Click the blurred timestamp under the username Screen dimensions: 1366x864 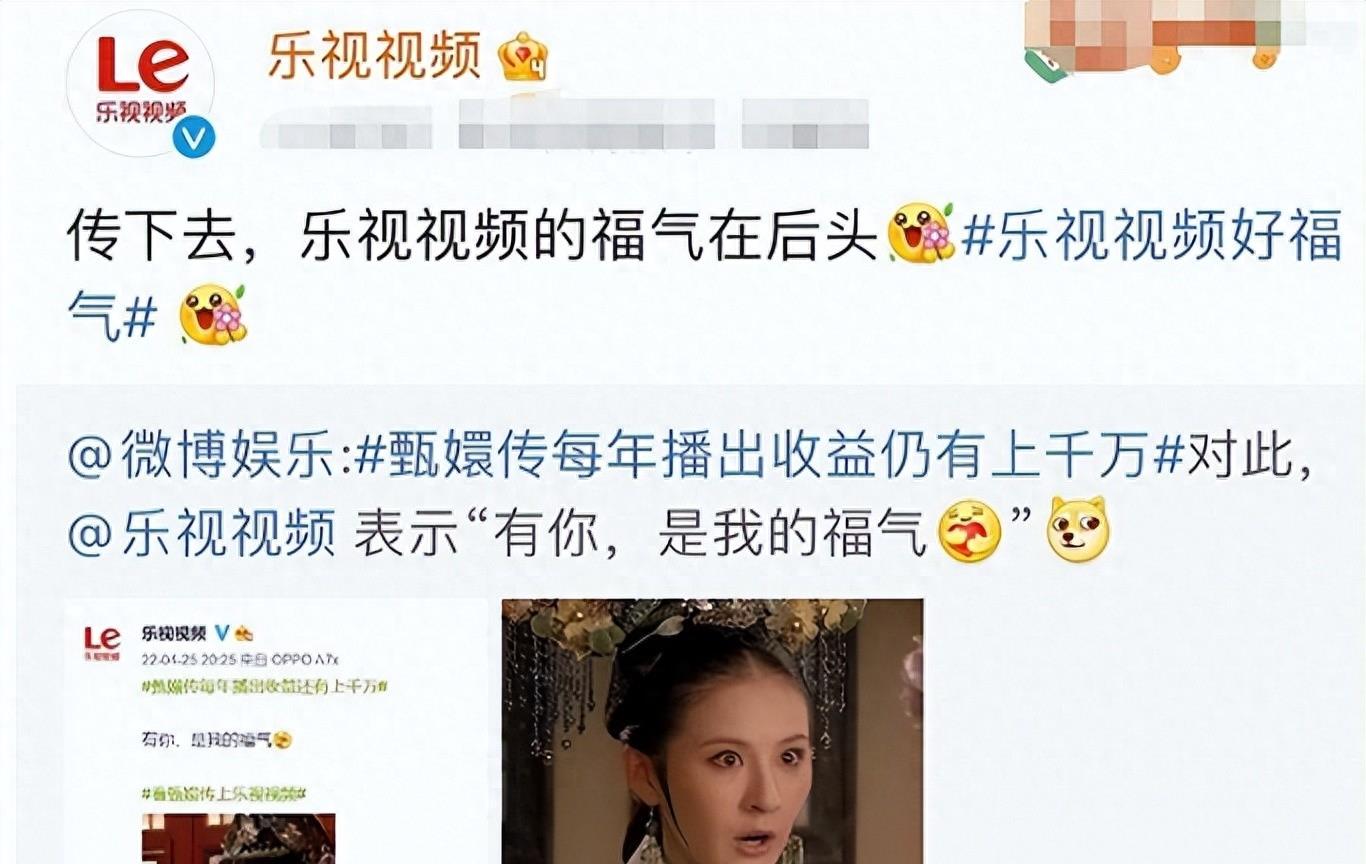563,129
